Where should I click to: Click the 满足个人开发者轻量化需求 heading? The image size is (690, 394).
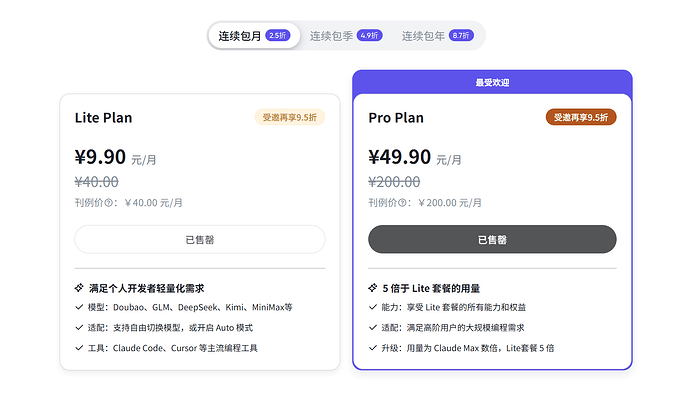click(x=147, y=288)
